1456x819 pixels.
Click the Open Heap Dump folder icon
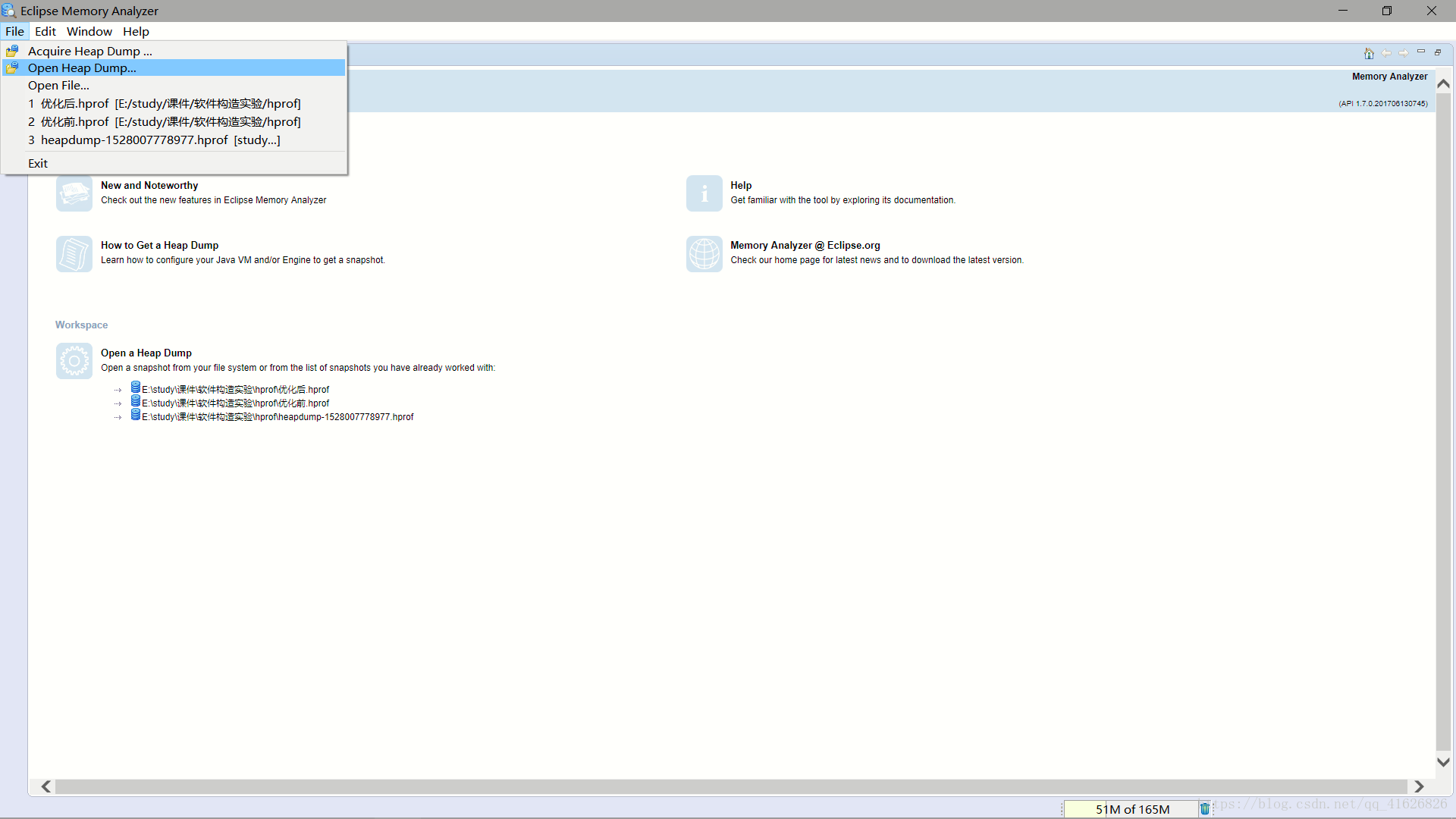point(12,67)
